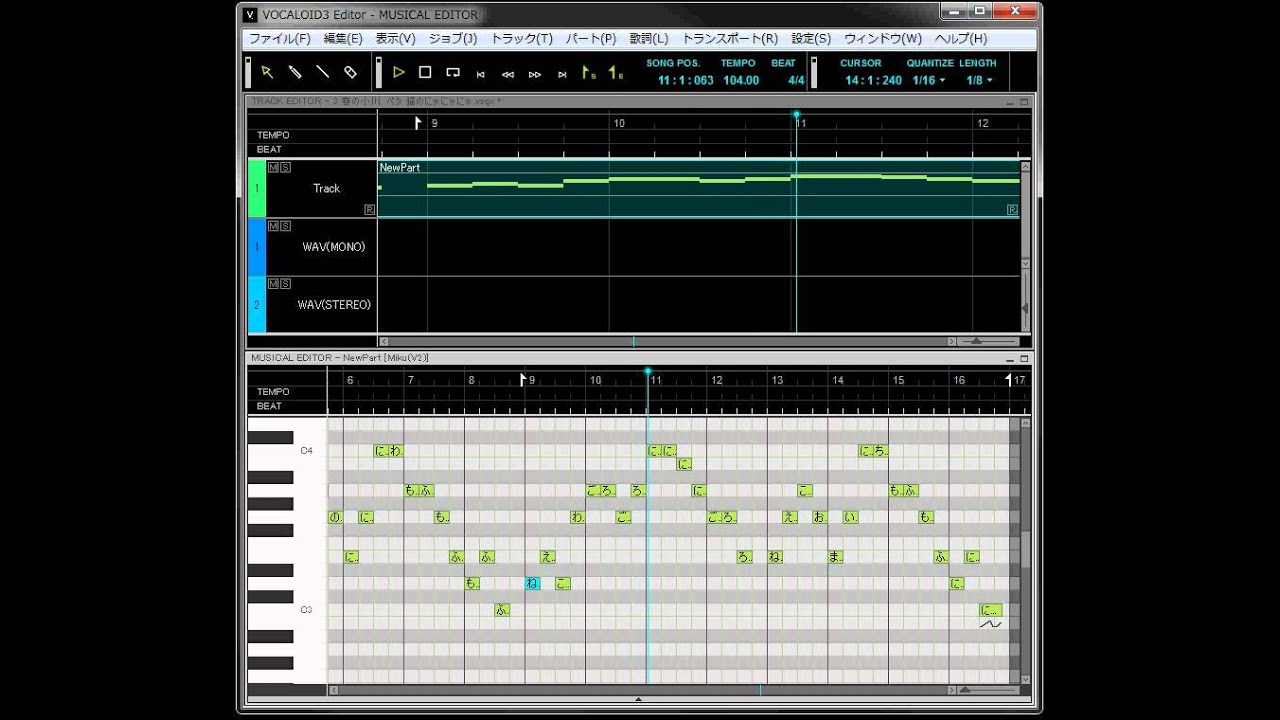Click the piano roll horizontal scrollbar
This screenshot has width=1280, height=720.
(x=668, y=690)
